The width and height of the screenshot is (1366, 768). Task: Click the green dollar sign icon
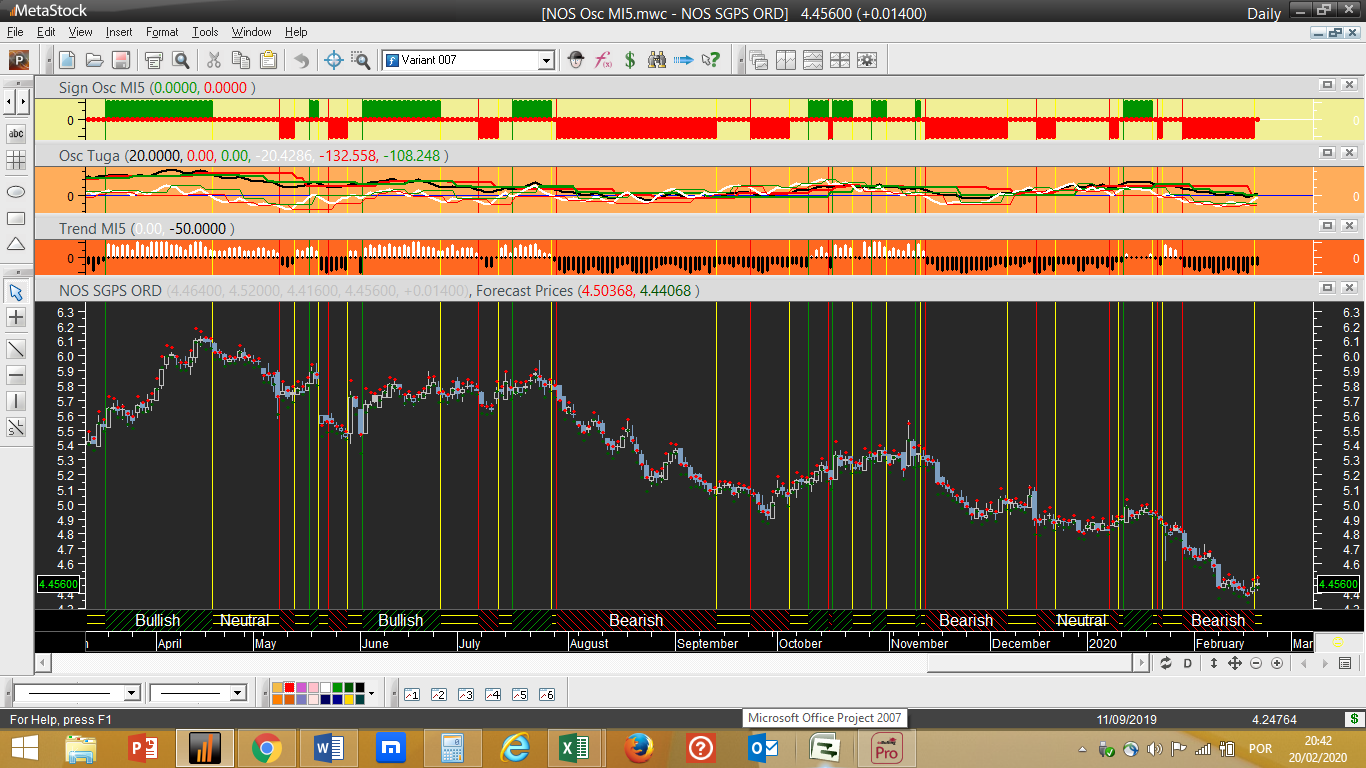click(x=630, y=60)
